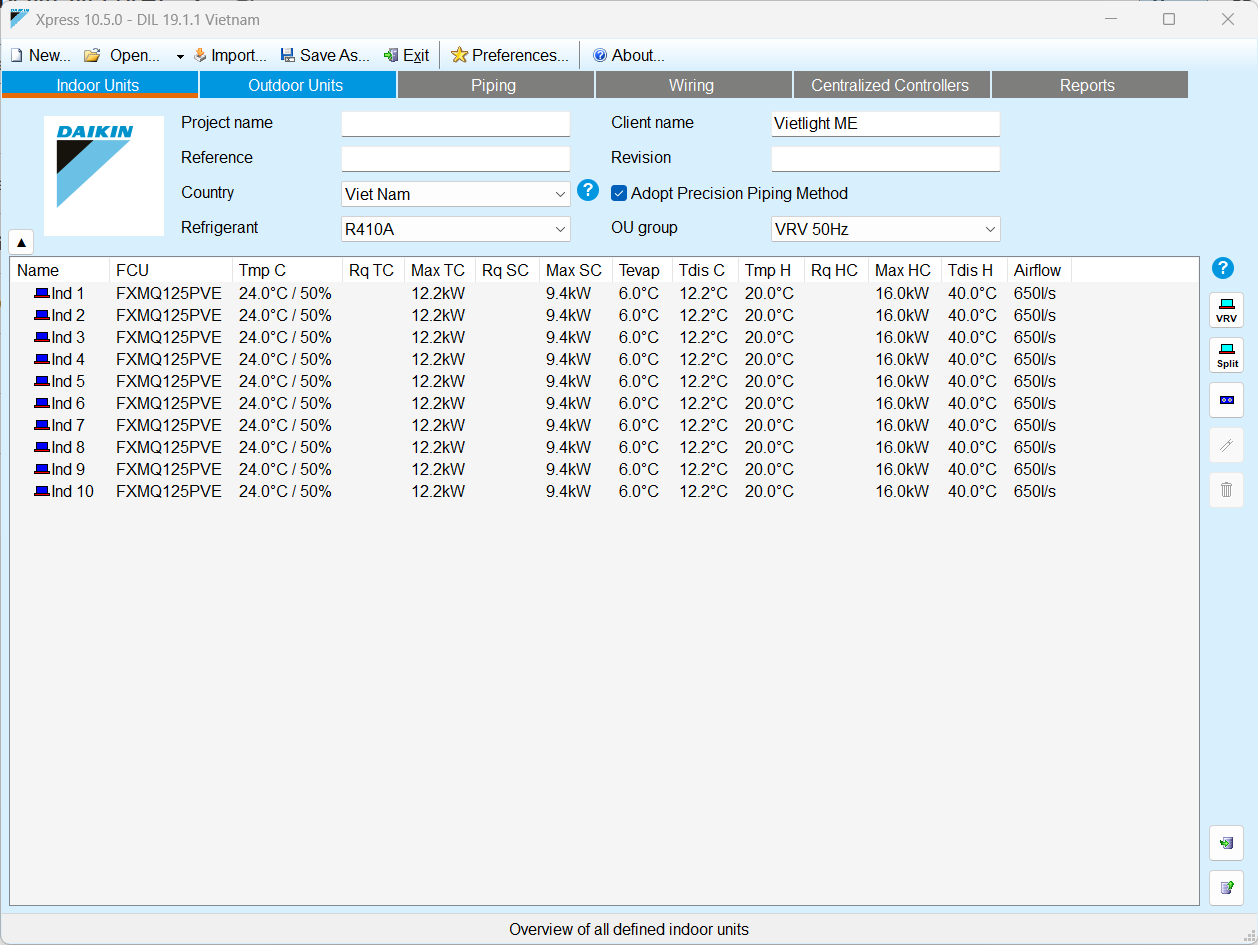This screenshot has height=945, width=1258.
Task: Select the Ind 5 unit icon
Action: tap(41, 382)
